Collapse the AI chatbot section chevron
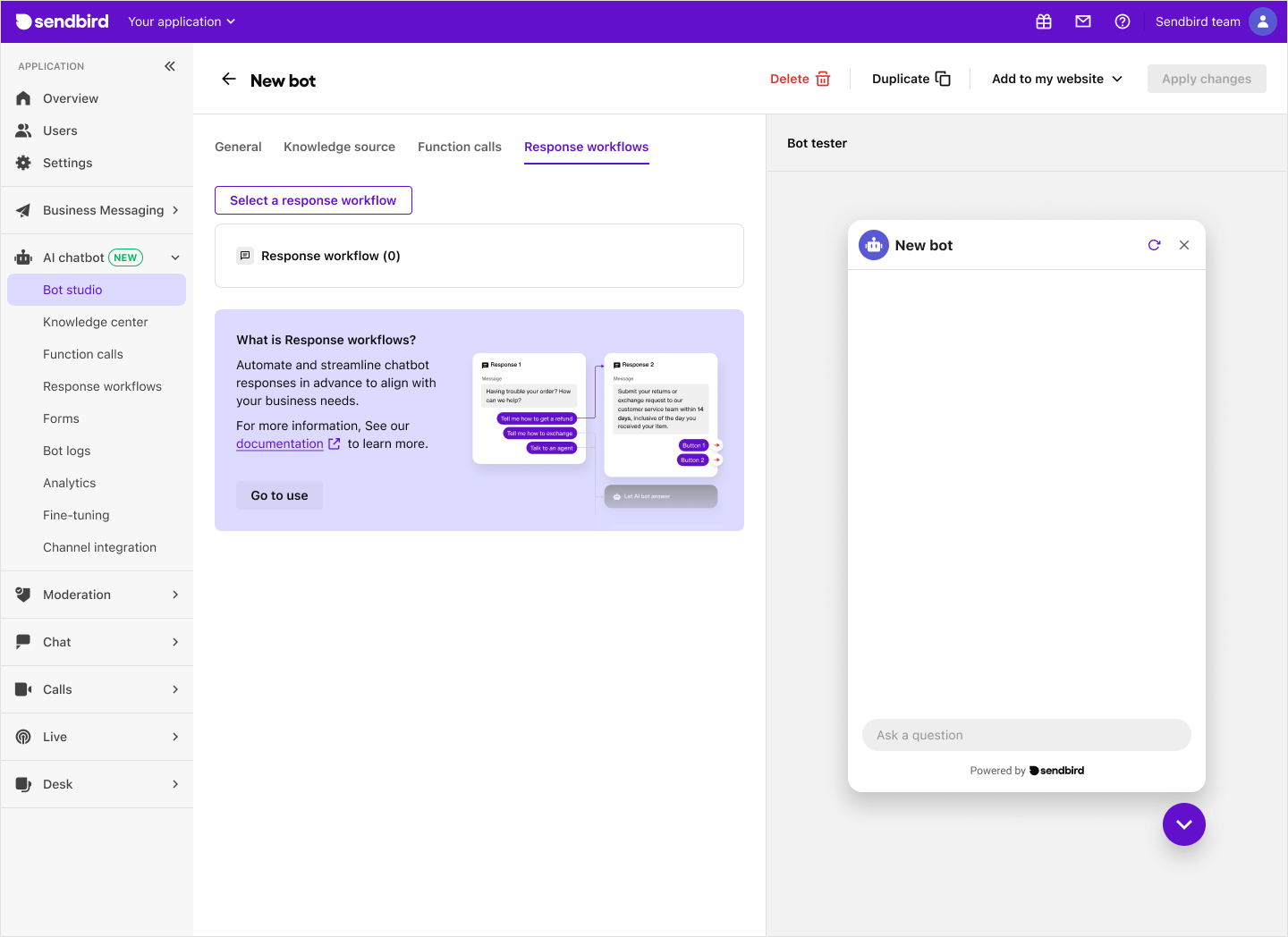This screenshot has height=937, width=1288. tap(175, 257)
